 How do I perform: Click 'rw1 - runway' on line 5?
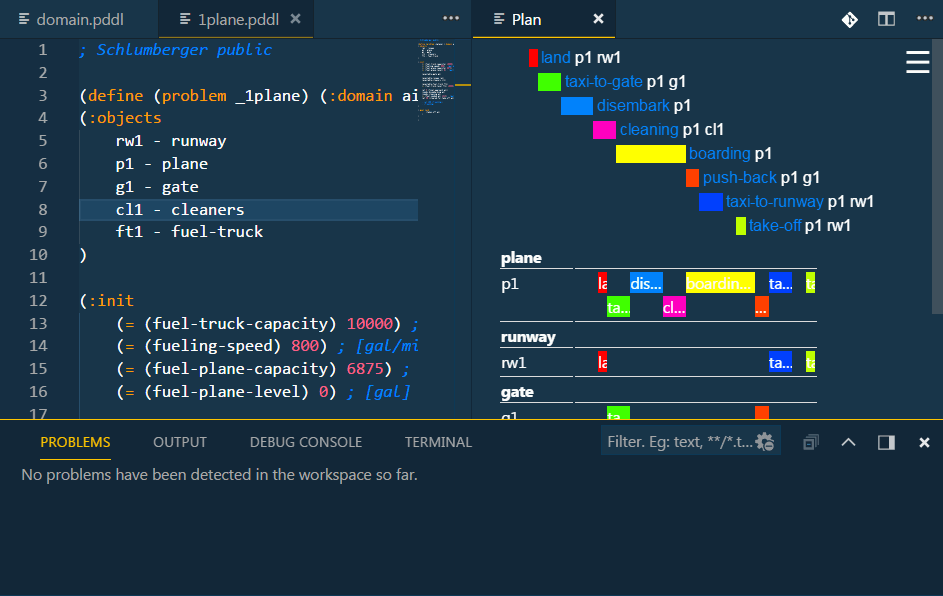[171, 141]
